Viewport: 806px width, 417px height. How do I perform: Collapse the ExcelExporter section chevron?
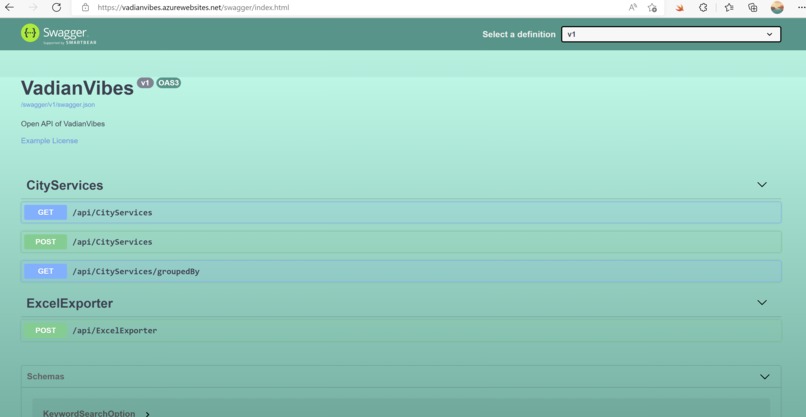point(762,302)
